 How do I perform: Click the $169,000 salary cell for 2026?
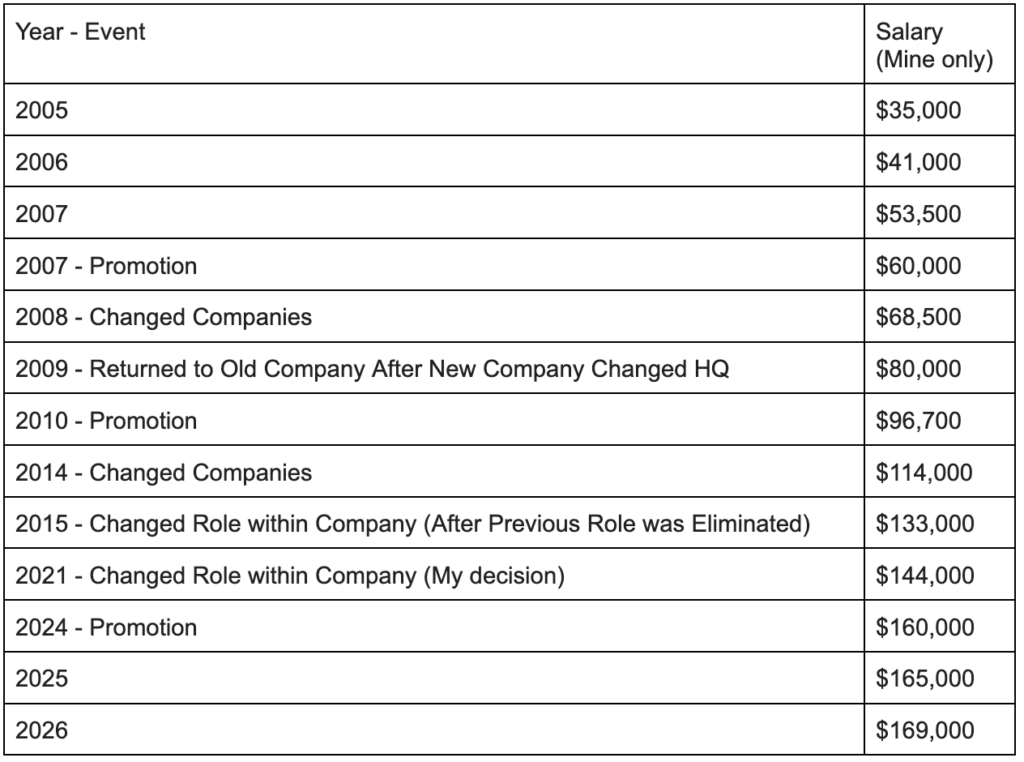[x=940, y=729]
